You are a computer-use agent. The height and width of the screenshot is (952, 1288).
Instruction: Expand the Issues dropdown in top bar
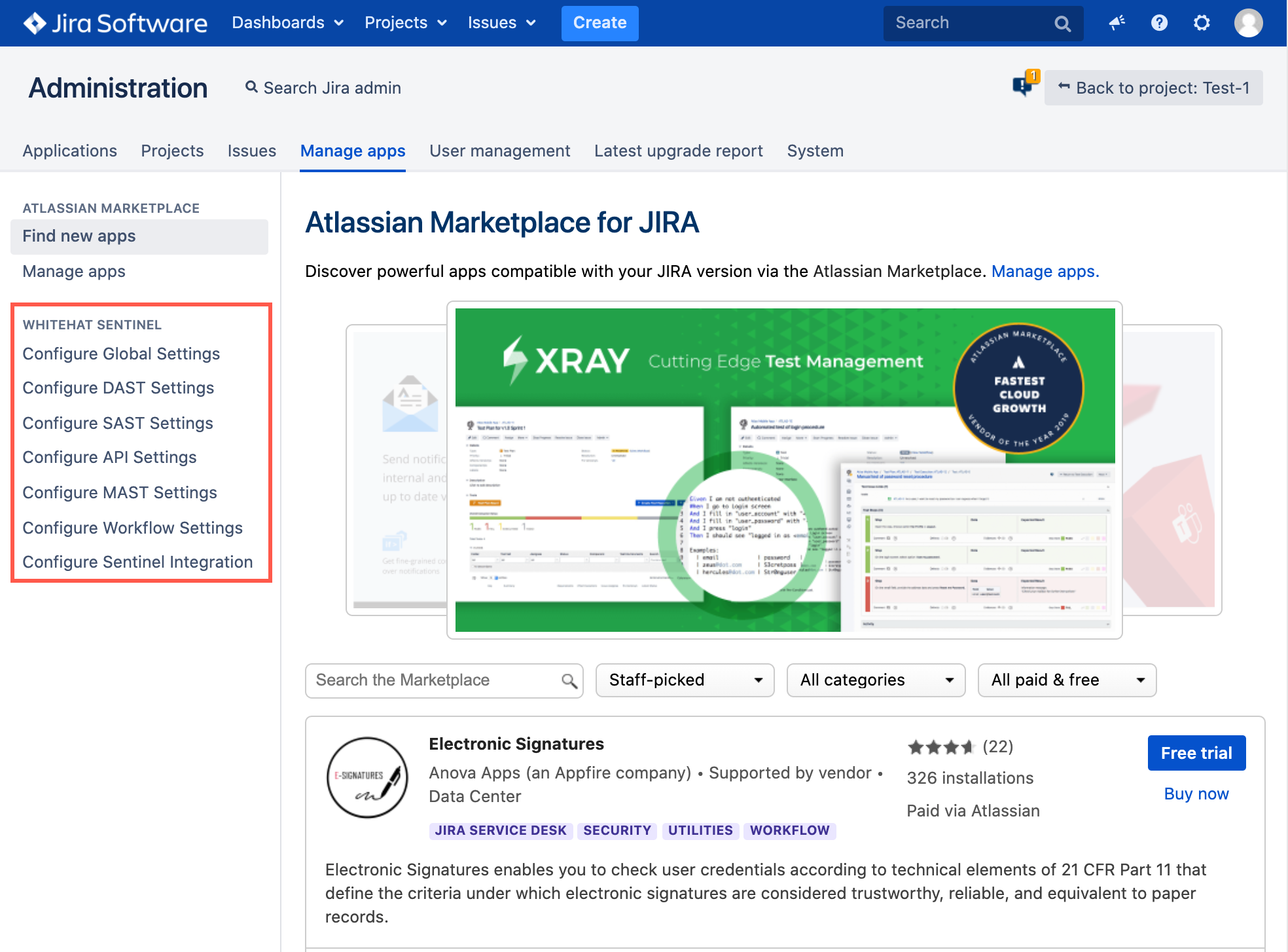502,23
